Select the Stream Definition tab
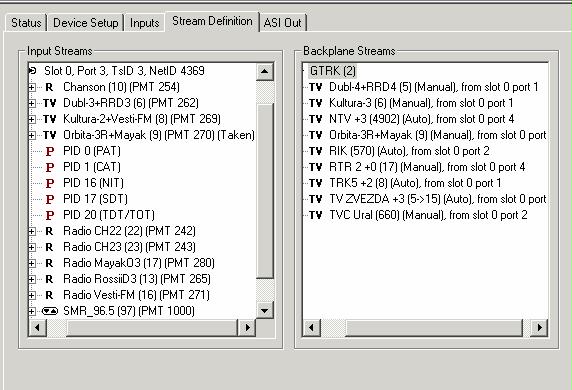Image resolution: width=572 pixels, height=390 pixels. point(212,21)
